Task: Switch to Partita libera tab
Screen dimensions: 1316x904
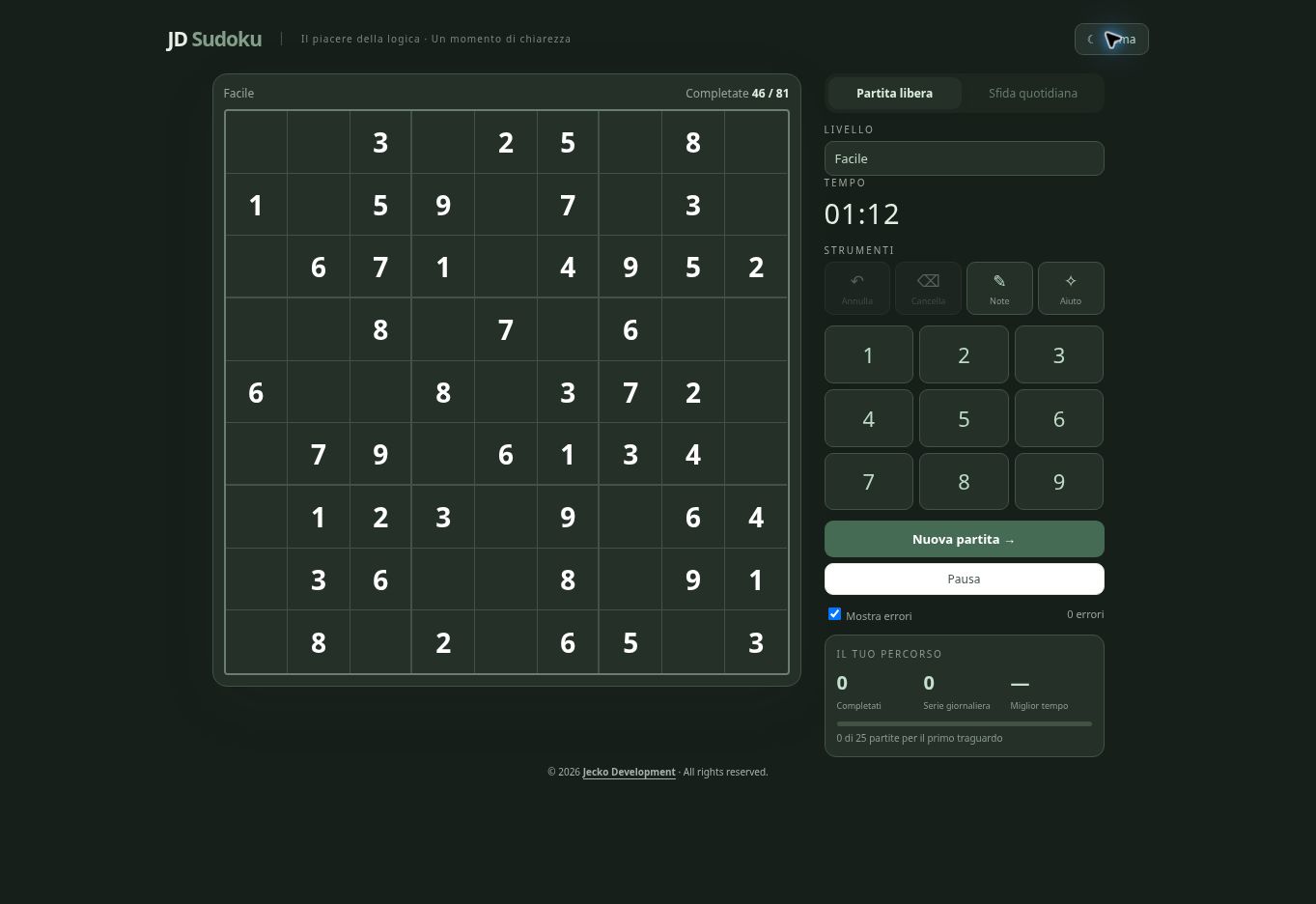Action: [894, 93]
